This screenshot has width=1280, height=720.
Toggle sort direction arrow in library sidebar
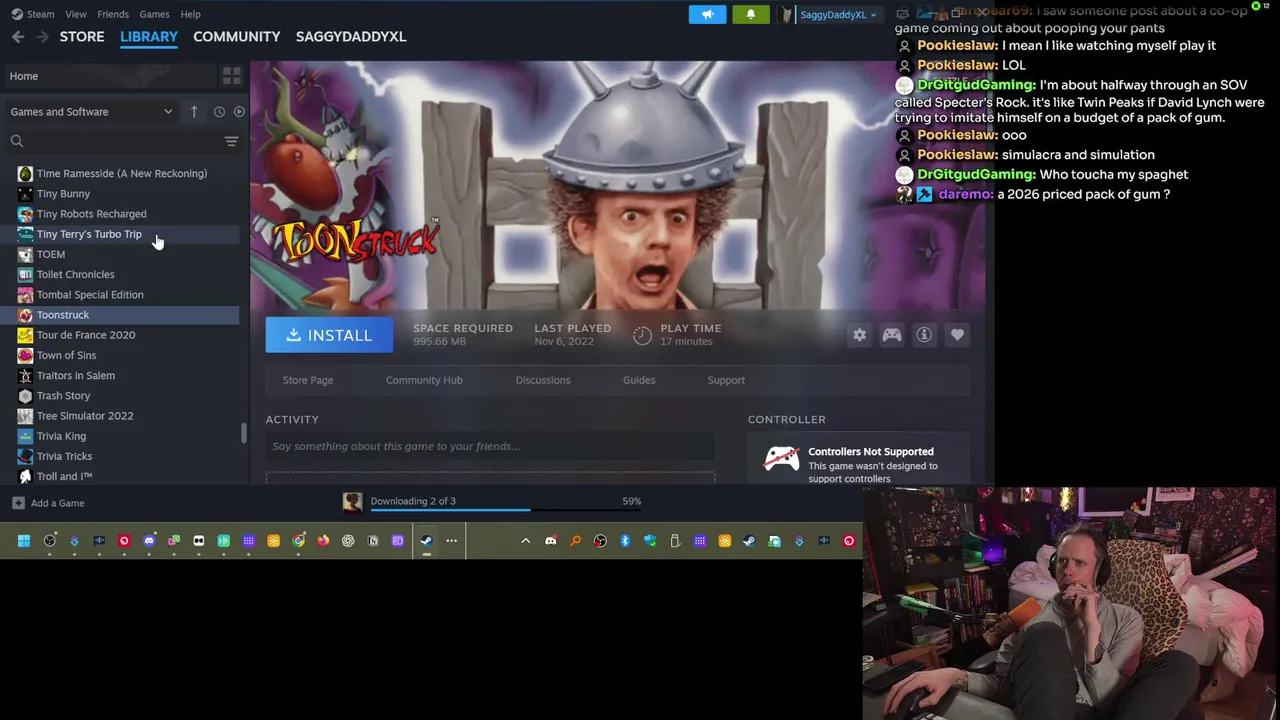click(x=194, y=111)
